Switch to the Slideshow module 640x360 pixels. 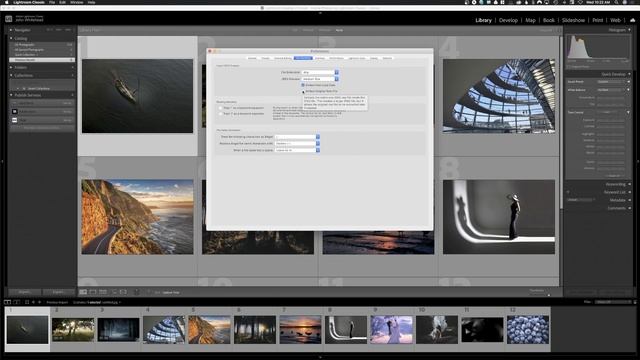pos(573,20)
